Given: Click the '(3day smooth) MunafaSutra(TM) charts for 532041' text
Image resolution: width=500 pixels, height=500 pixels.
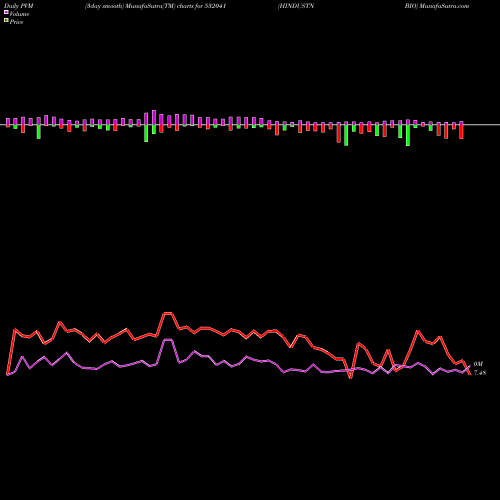Looking at the screenshot, I should coord(156,6).
